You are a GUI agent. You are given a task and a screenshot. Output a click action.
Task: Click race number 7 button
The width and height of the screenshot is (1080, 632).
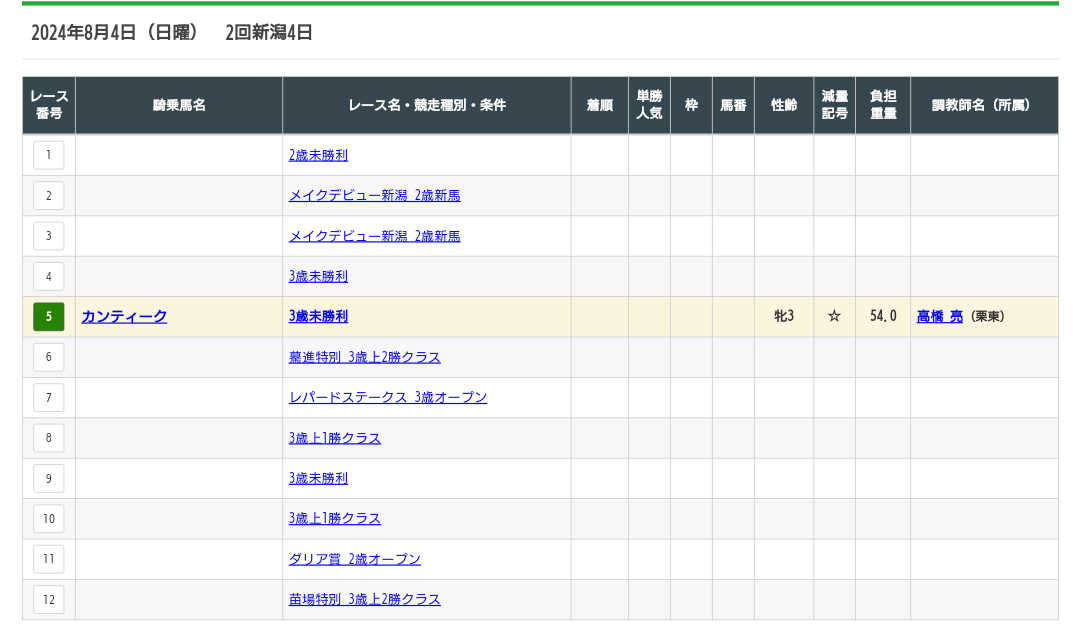(x=48, y=398)
